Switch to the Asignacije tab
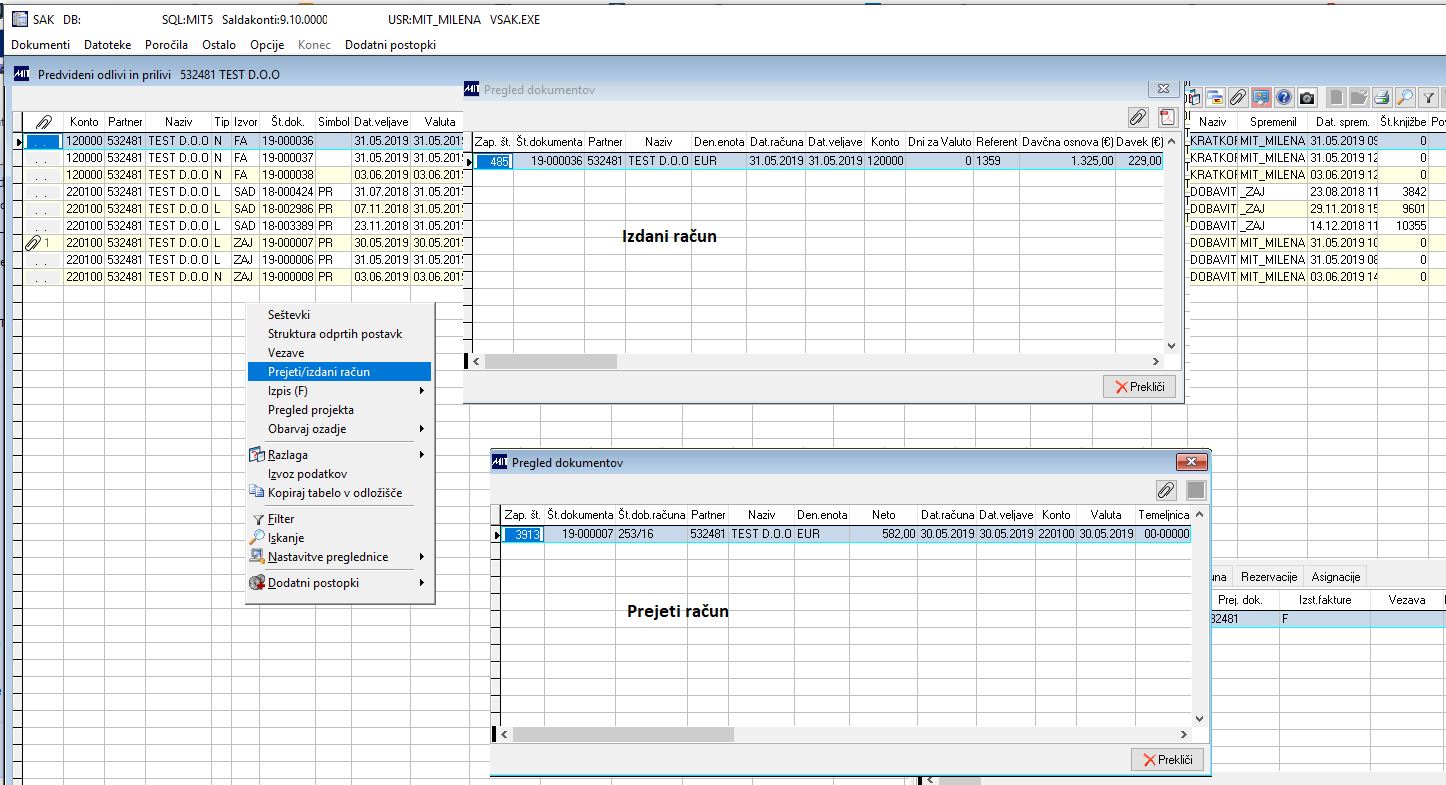1446x785 pixels. coord(1335,577)
